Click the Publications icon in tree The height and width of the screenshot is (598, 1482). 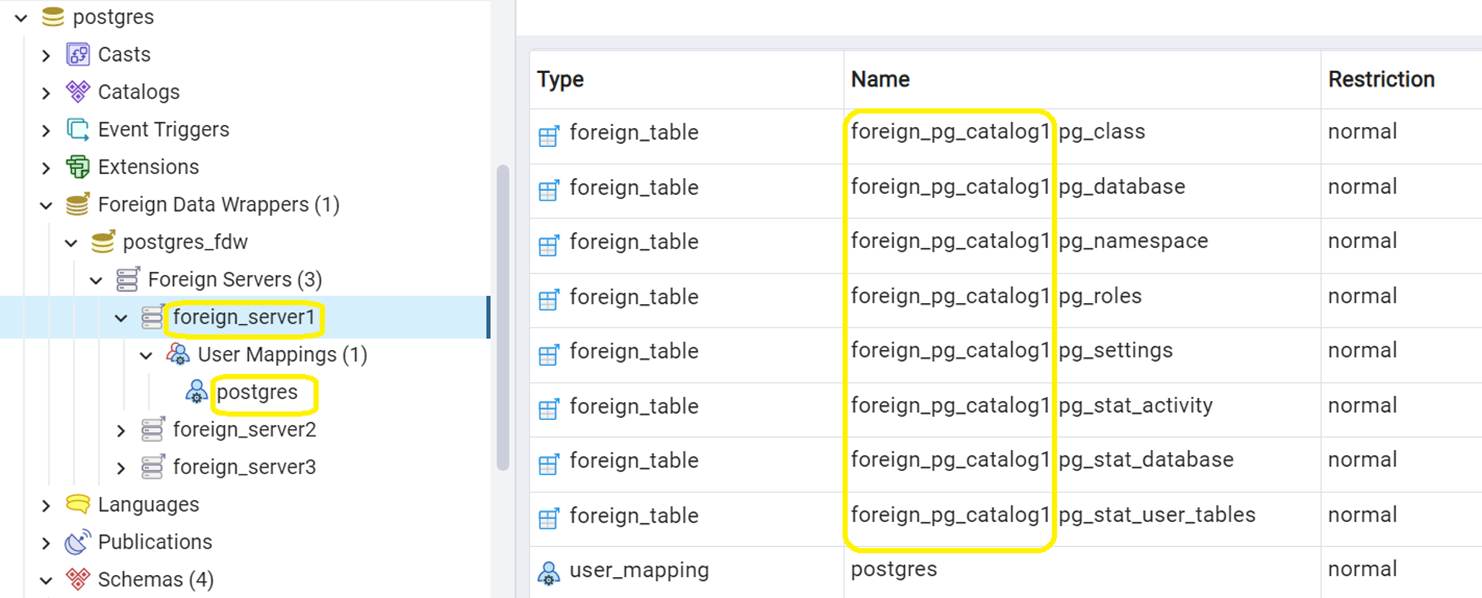77,542
